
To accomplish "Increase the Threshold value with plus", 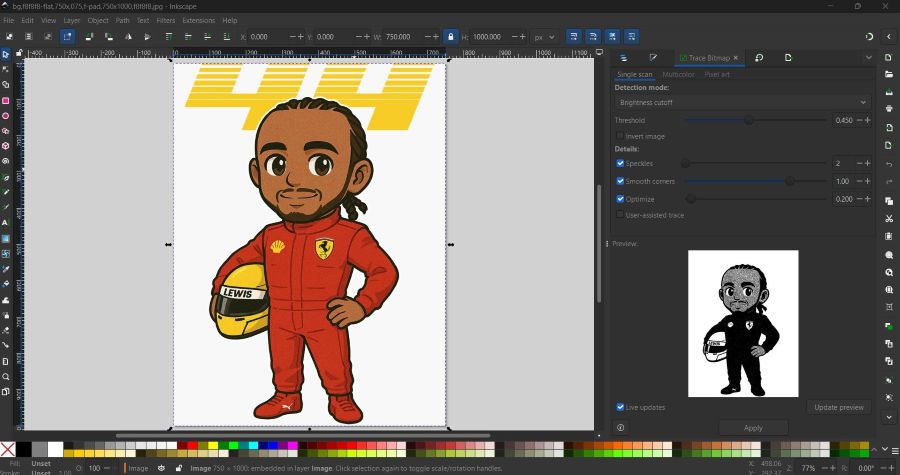I will click(868, 120).
